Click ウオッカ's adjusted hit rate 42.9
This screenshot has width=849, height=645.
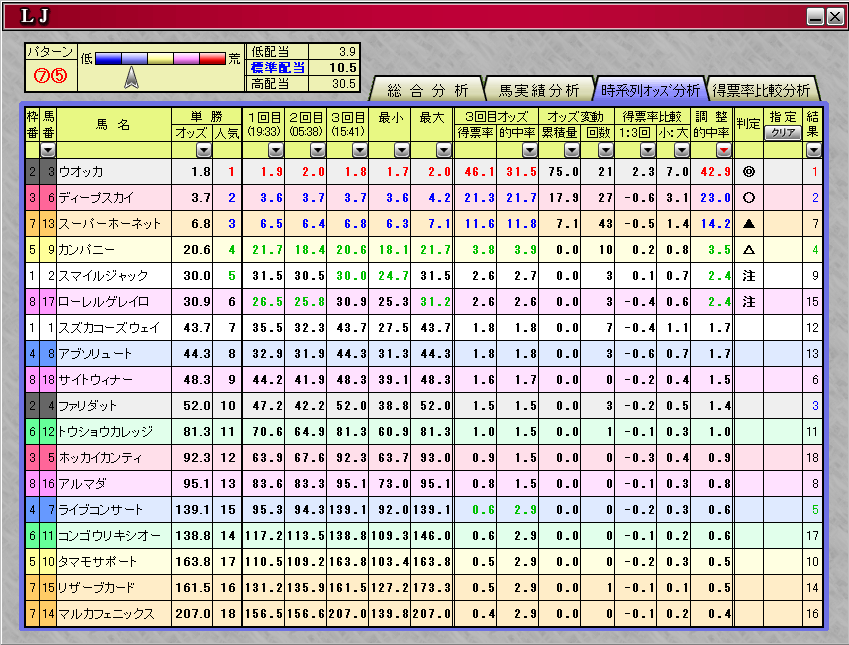tap(715, 172)
